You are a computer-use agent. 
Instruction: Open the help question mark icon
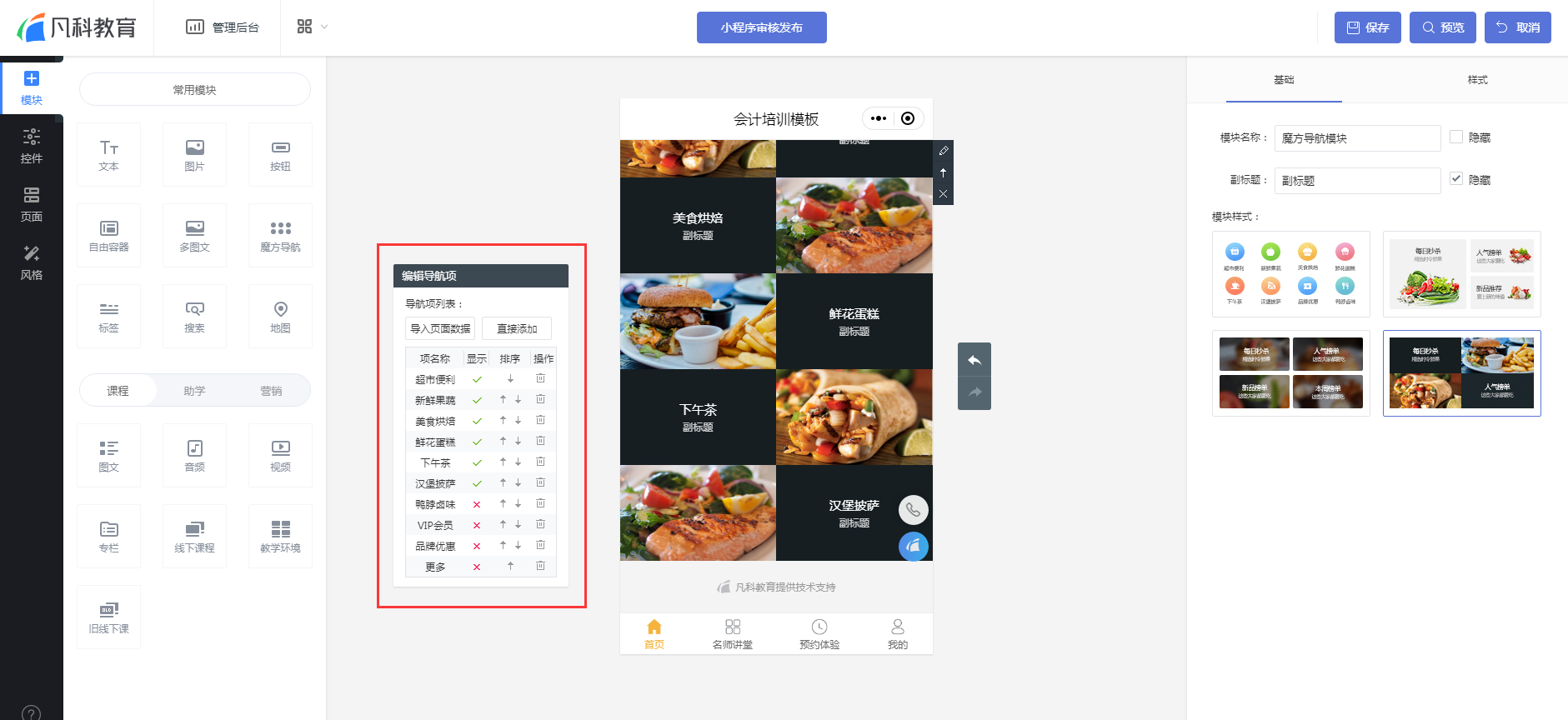pyautogui.click(x=31, y=713)
